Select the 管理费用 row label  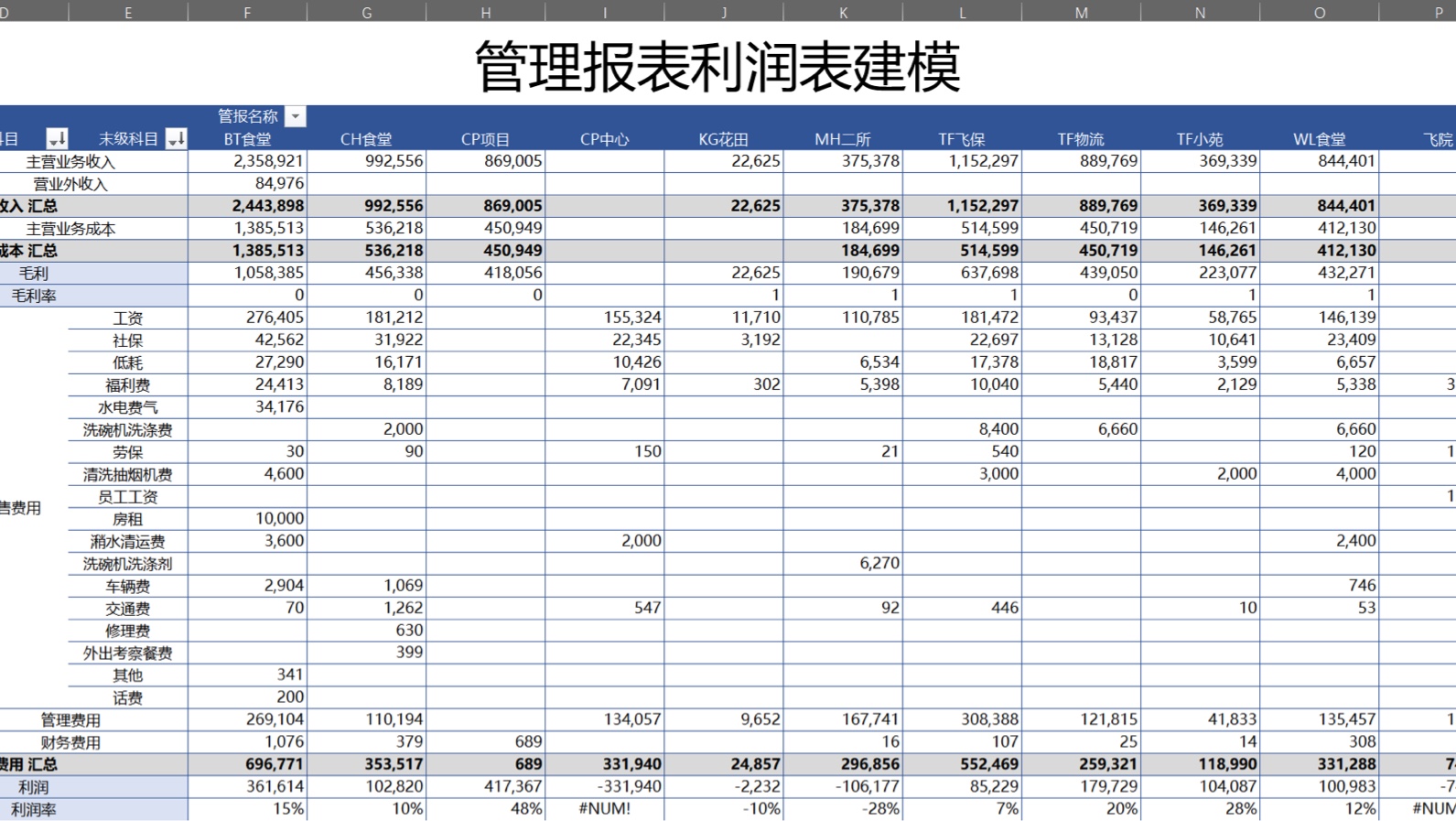pyautogui.click(x=70, y=720)
